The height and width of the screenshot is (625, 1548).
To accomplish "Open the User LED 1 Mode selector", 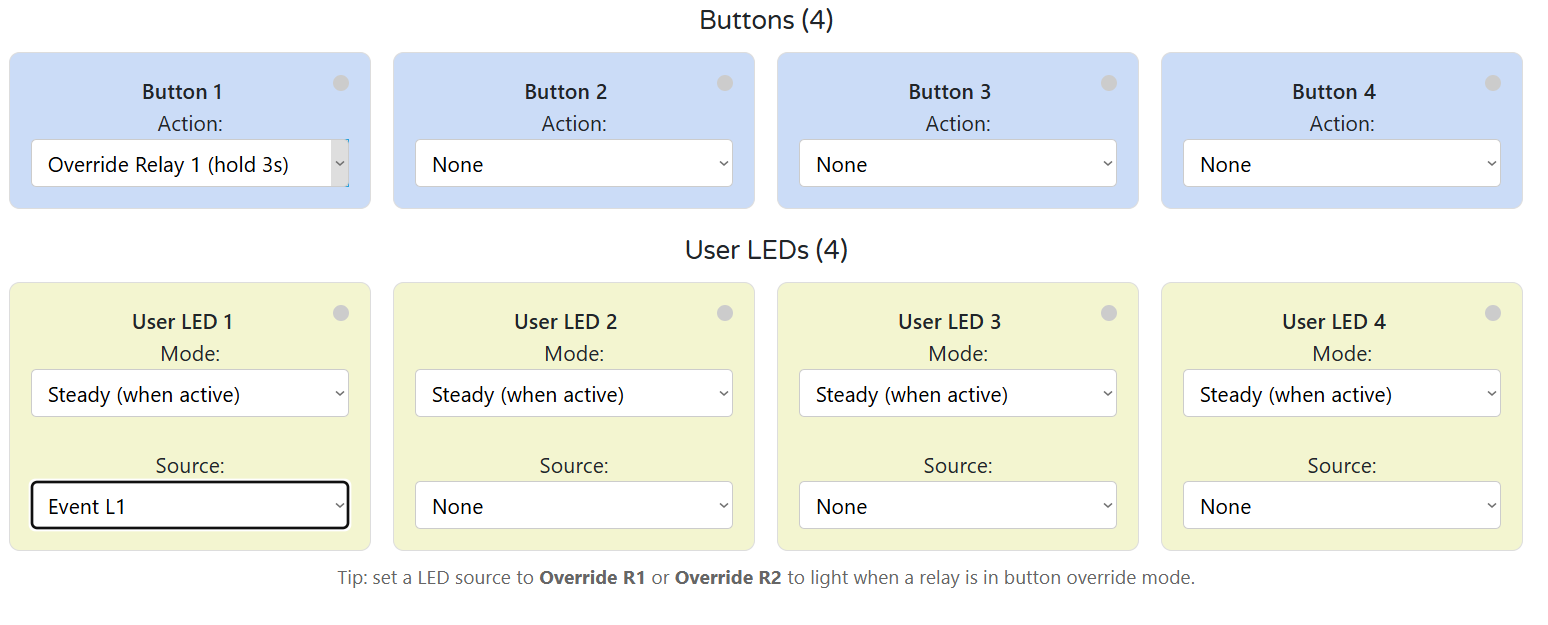I will tap(190, 393).
